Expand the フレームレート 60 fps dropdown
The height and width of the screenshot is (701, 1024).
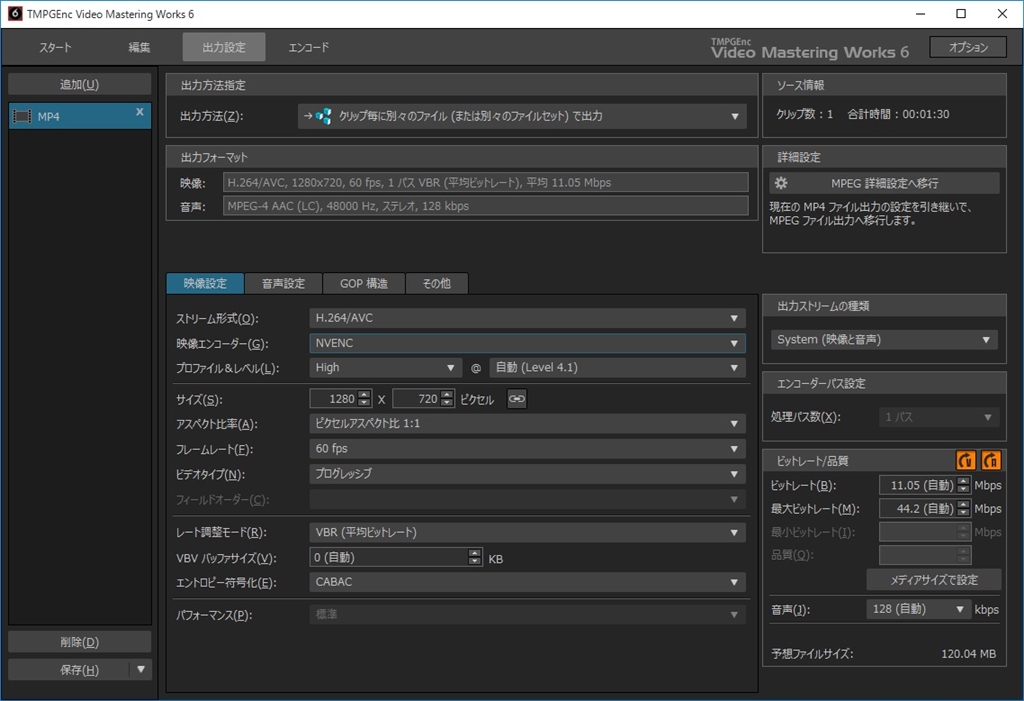click(x=527, y=449)
